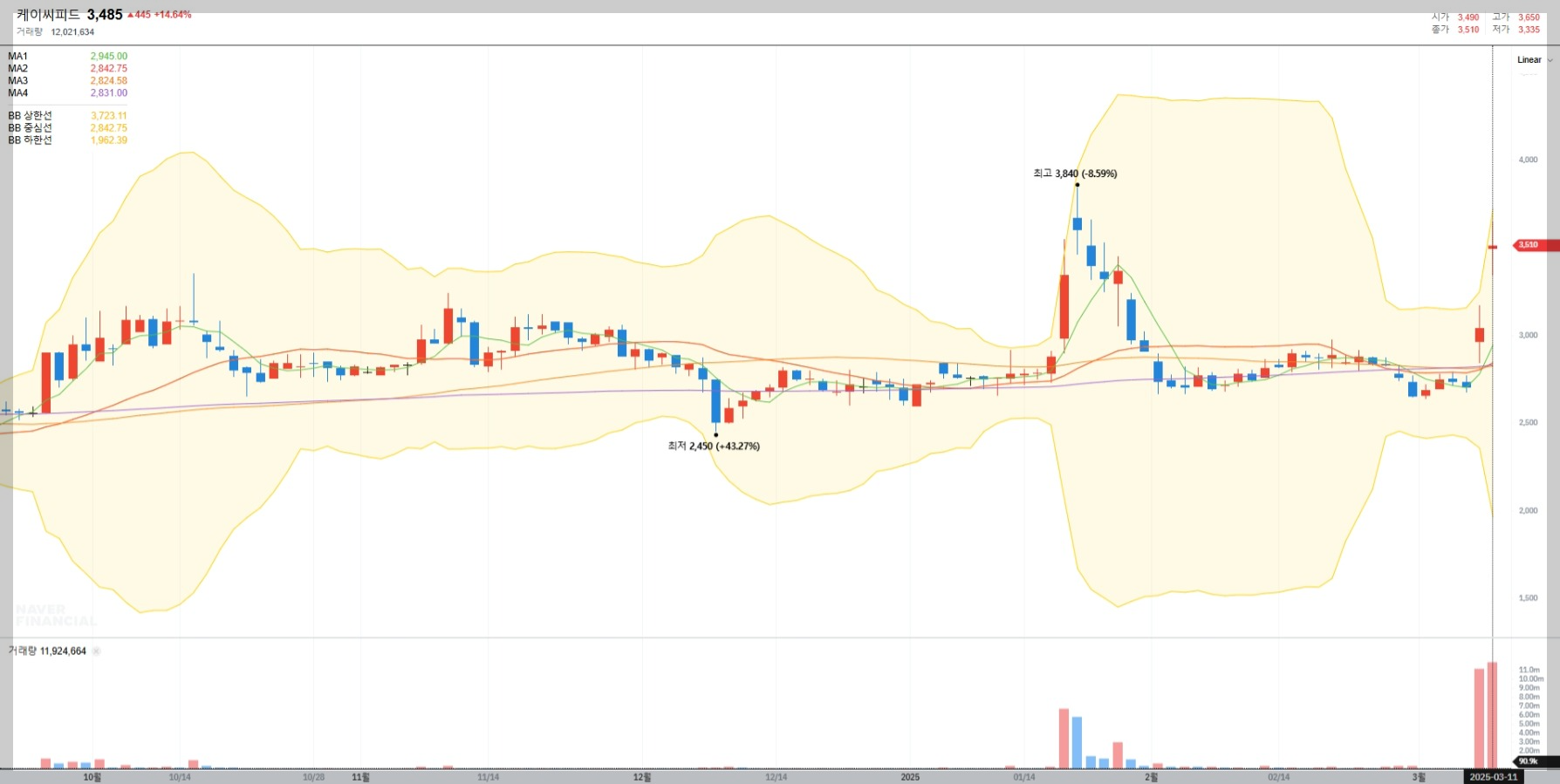
Task: Click the 12월 date axis label
Action: 642,777
